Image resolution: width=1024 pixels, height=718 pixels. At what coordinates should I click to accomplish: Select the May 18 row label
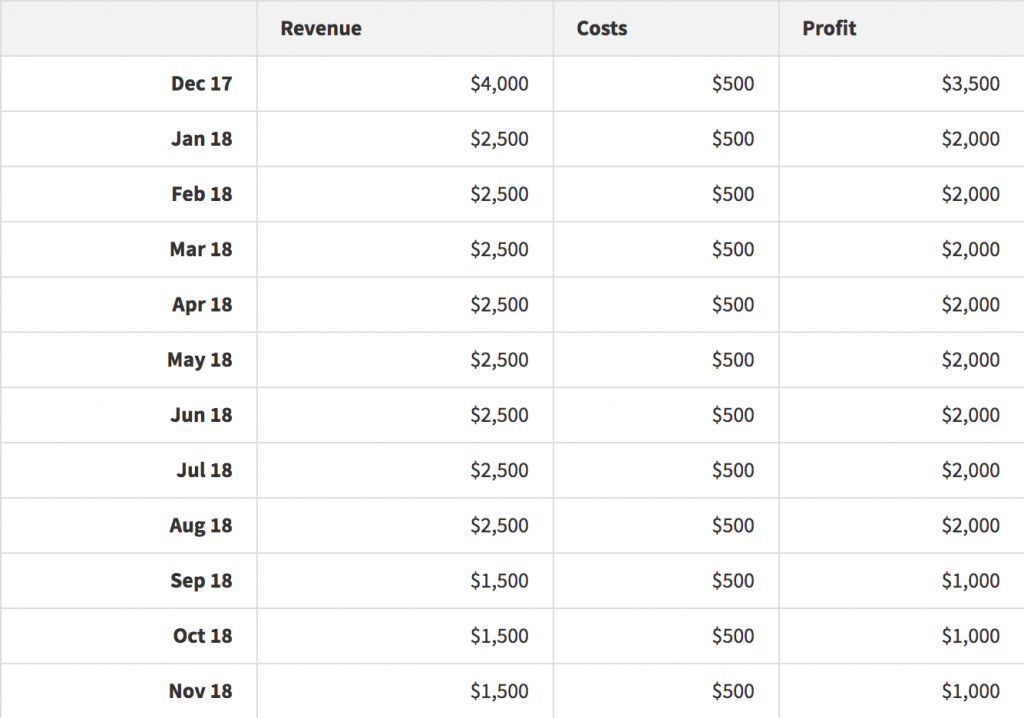pos(199,360)
